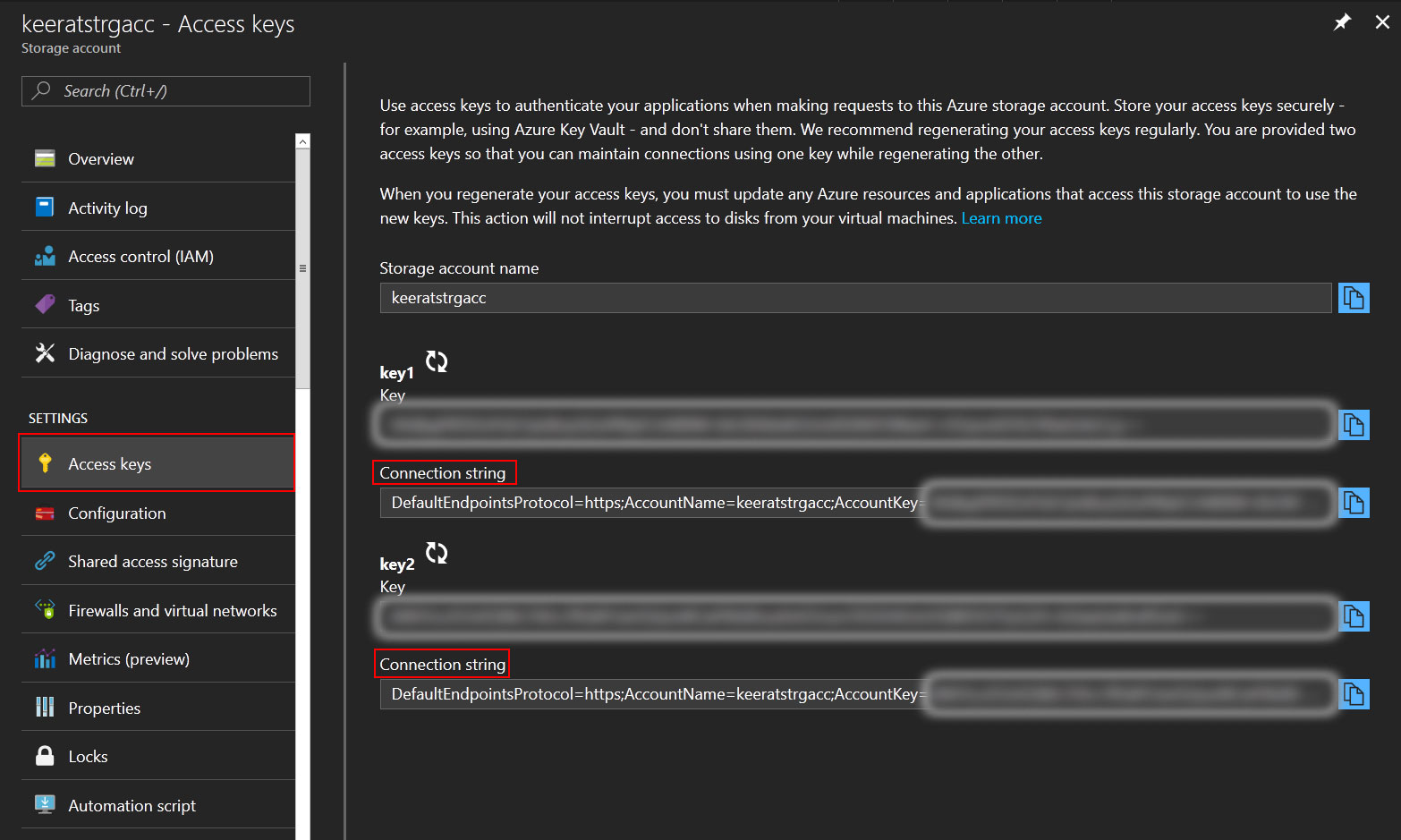This screenshot has width=1401, height=840.
Task: Click 'Connection string' label under key2
Action: point(443,664)
